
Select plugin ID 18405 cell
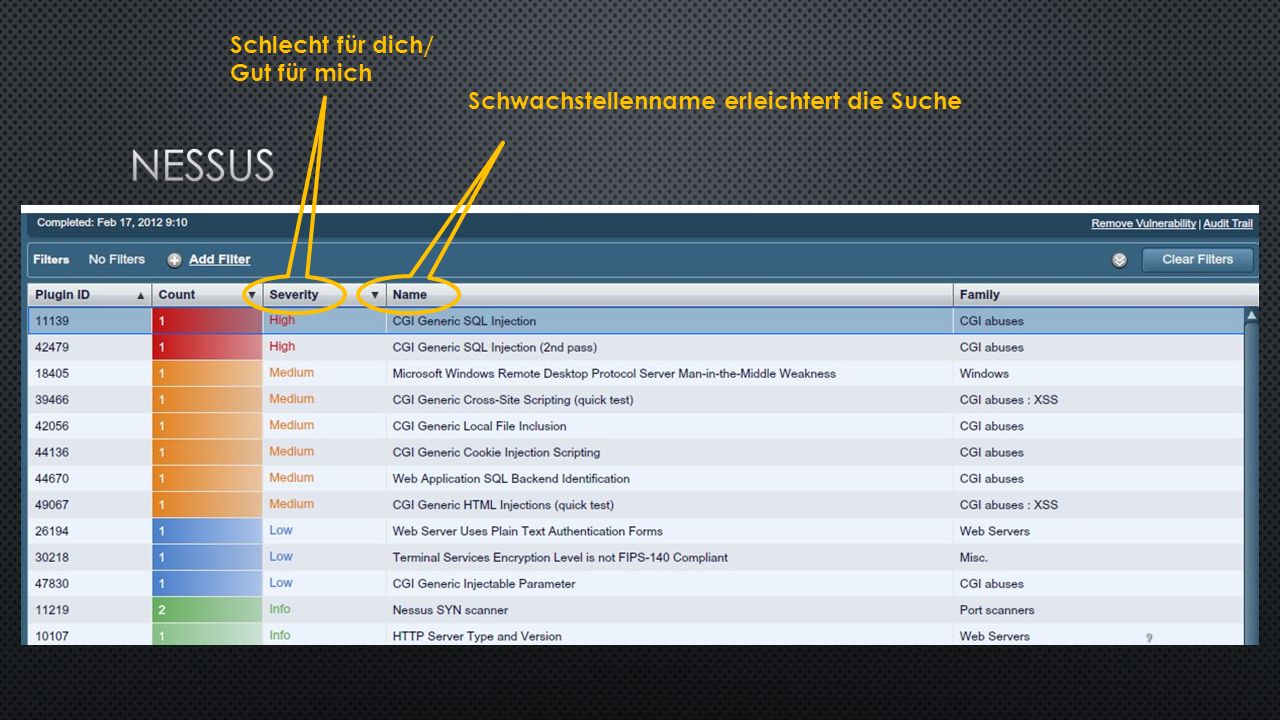[x=90, y=373]
